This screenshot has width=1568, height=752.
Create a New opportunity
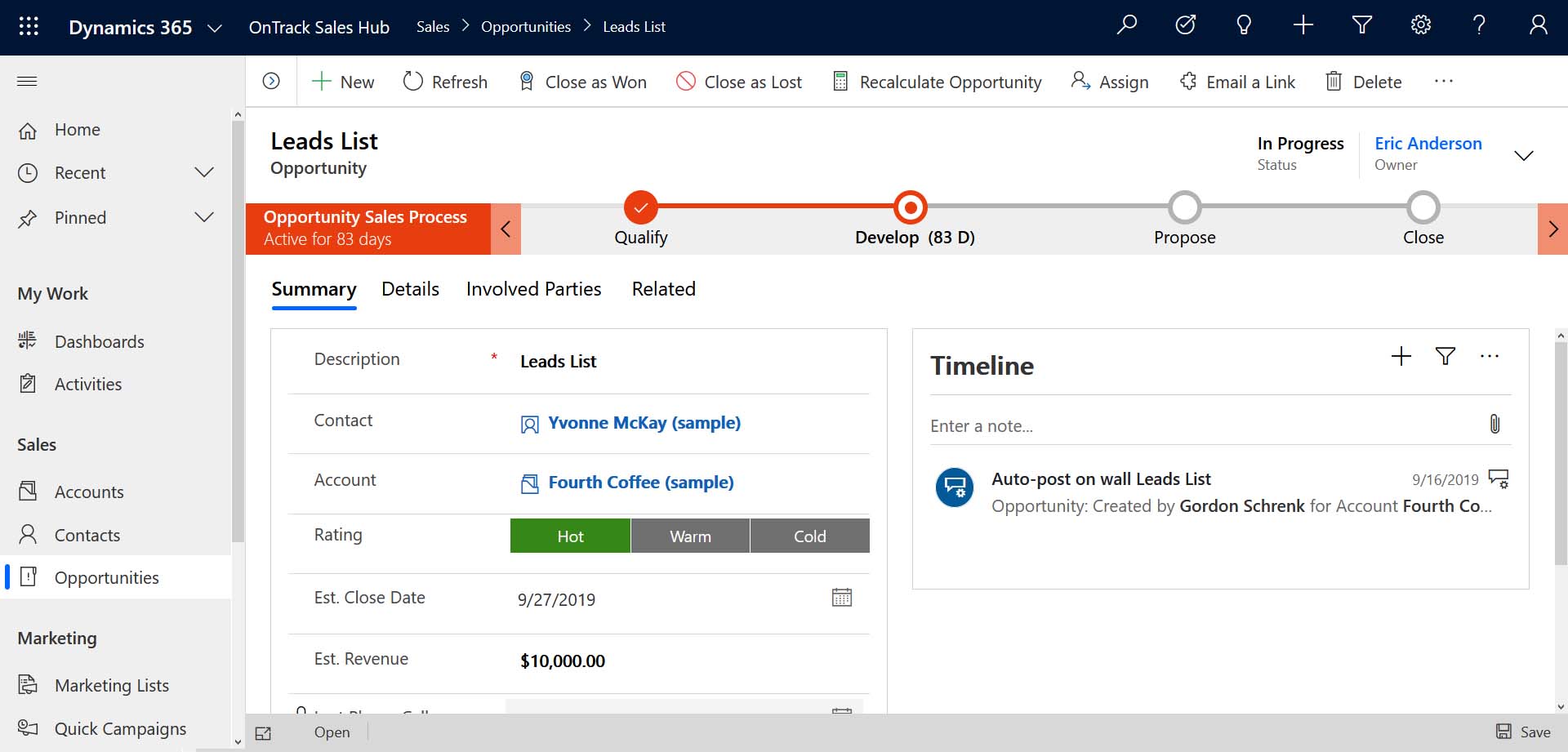(x=343, y=82)
